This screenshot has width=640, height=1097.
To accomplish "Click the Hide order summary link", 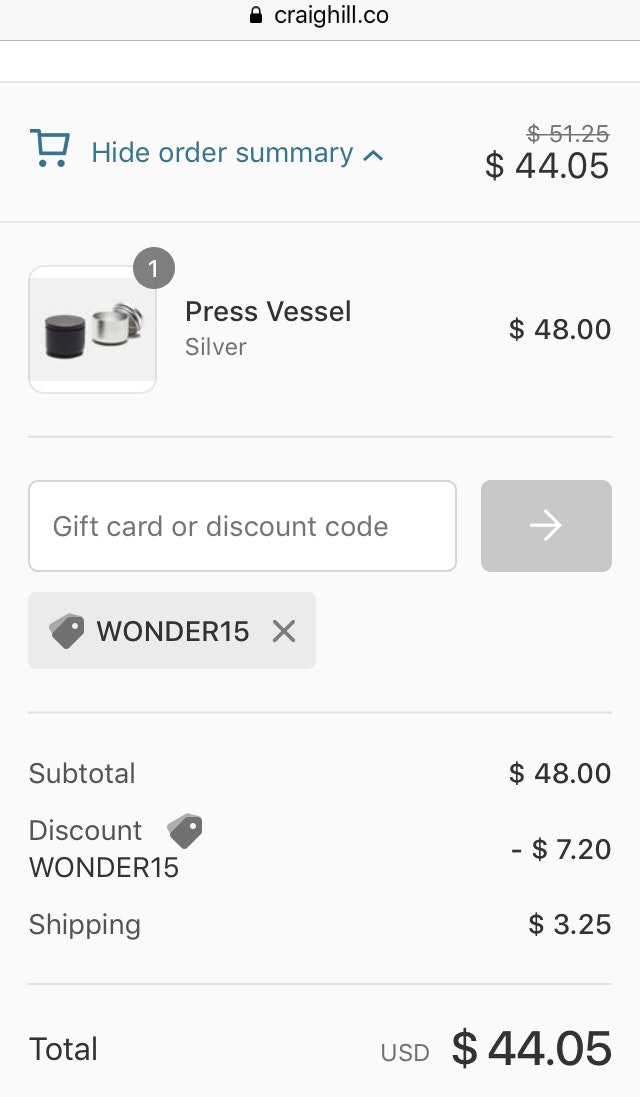I will pos(222,153).
